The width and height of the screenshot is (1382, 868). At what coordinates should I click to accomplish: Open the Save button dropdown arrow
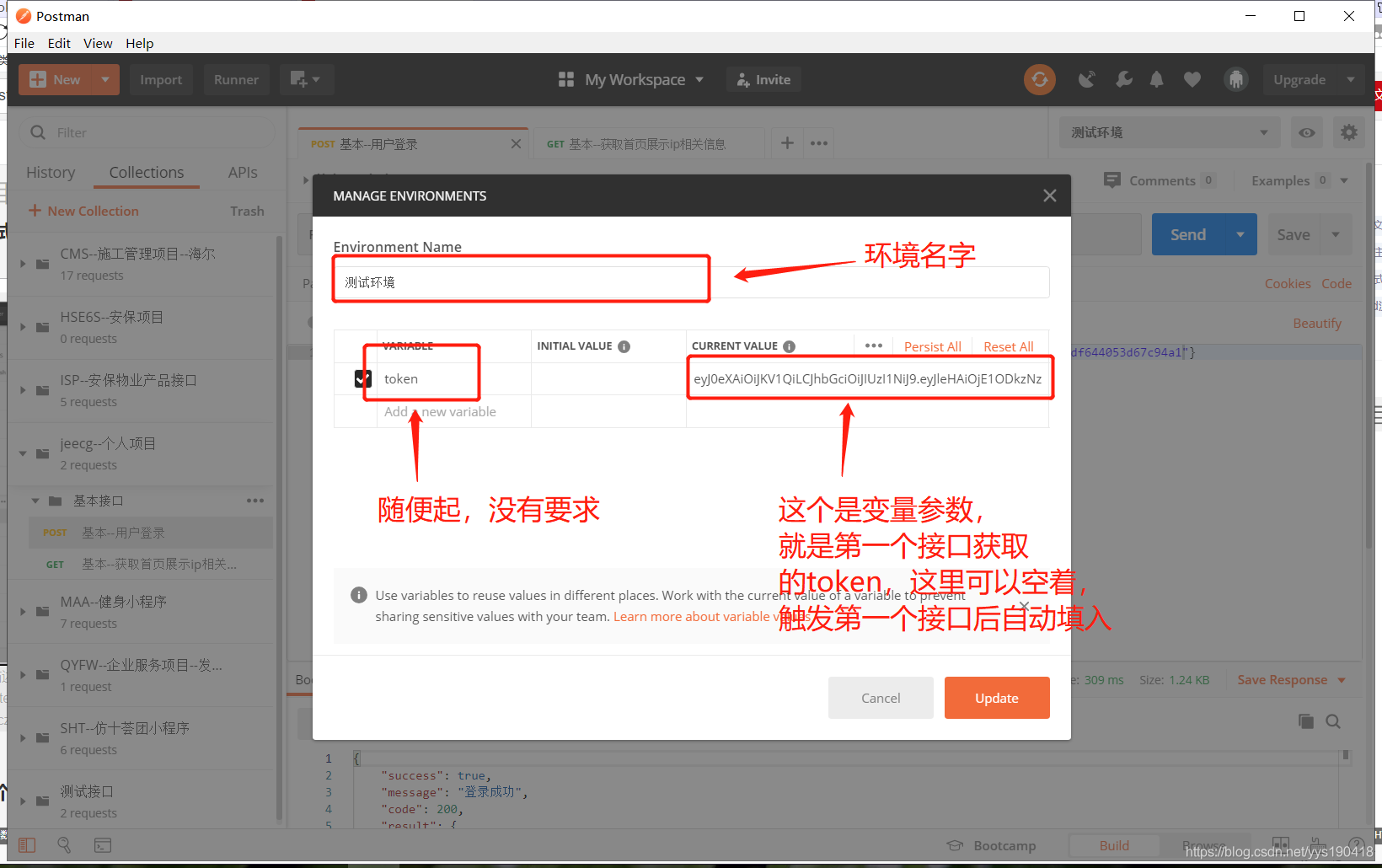pos(1336,234)
